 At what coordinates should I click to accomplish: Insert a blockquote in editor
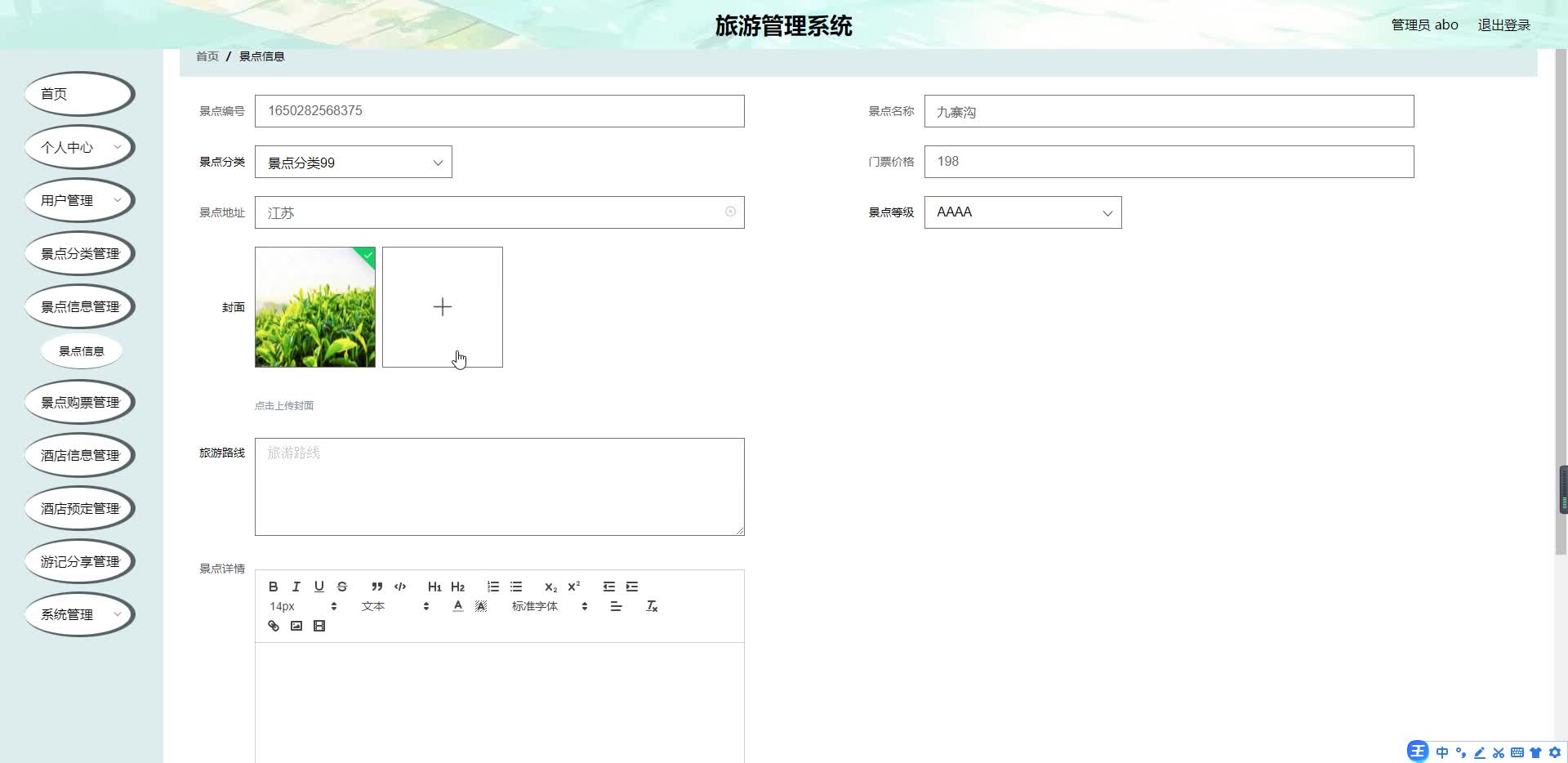click(x=377, y=587)
